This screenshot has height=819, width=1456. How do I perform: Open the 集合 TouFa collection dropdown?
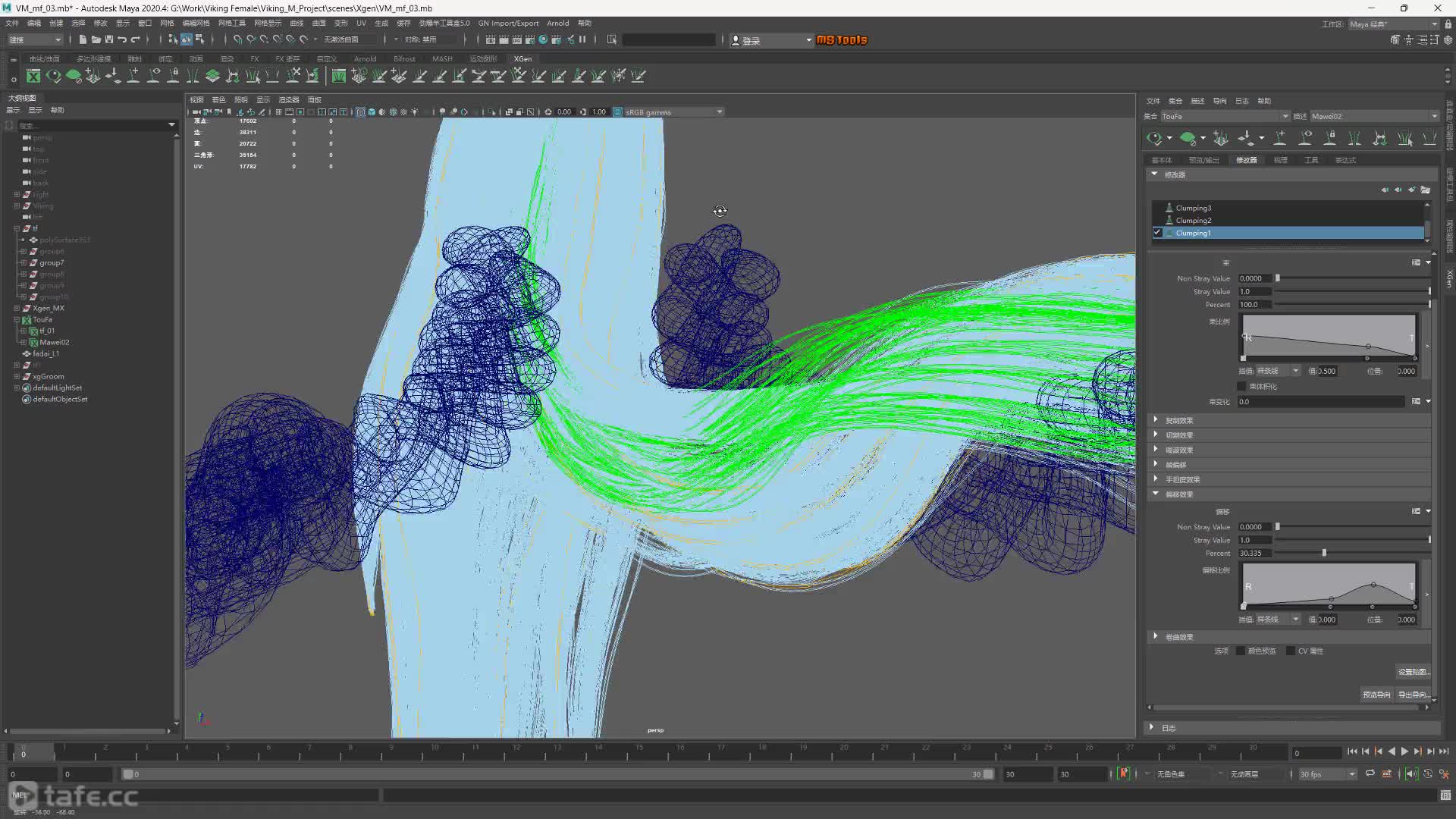(x=1225, y=116)
